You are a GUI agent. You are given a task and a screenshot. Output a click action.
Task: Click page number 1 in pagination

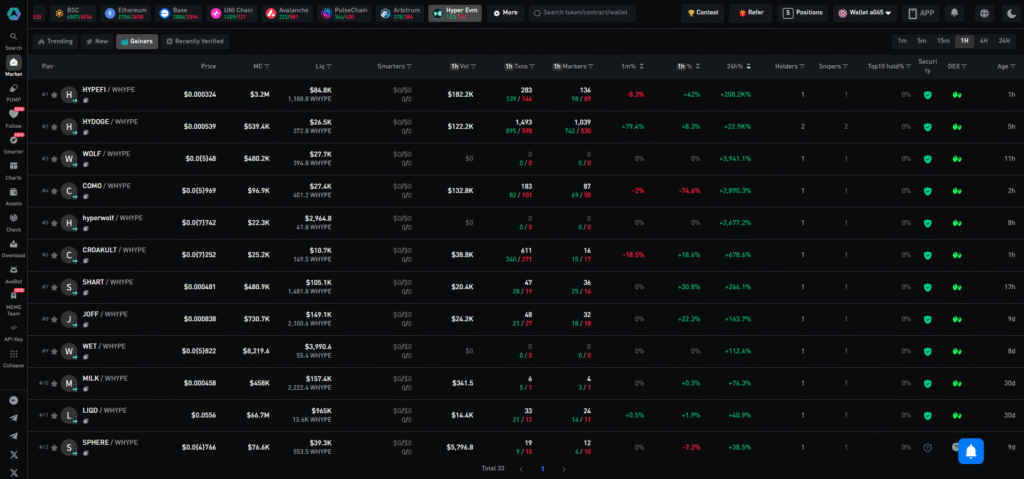click(x=542, y=469)
